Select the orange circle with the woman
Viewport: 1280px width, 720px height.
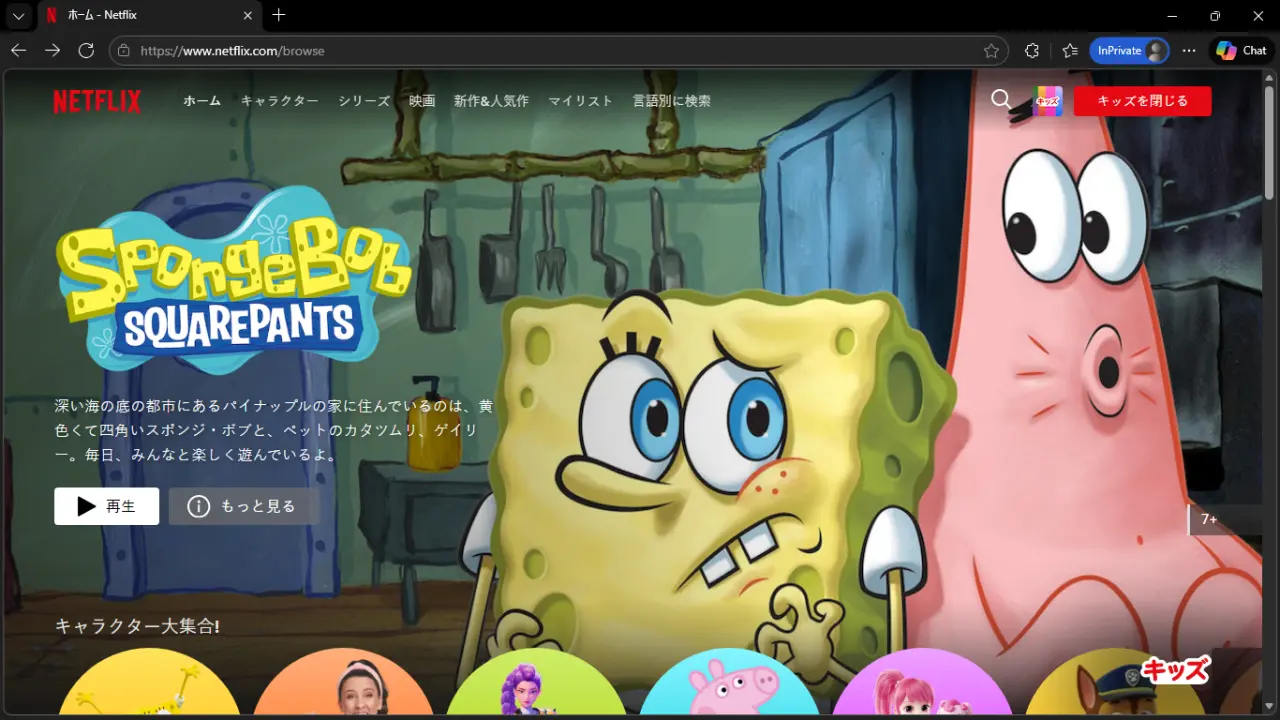[343, 682]
